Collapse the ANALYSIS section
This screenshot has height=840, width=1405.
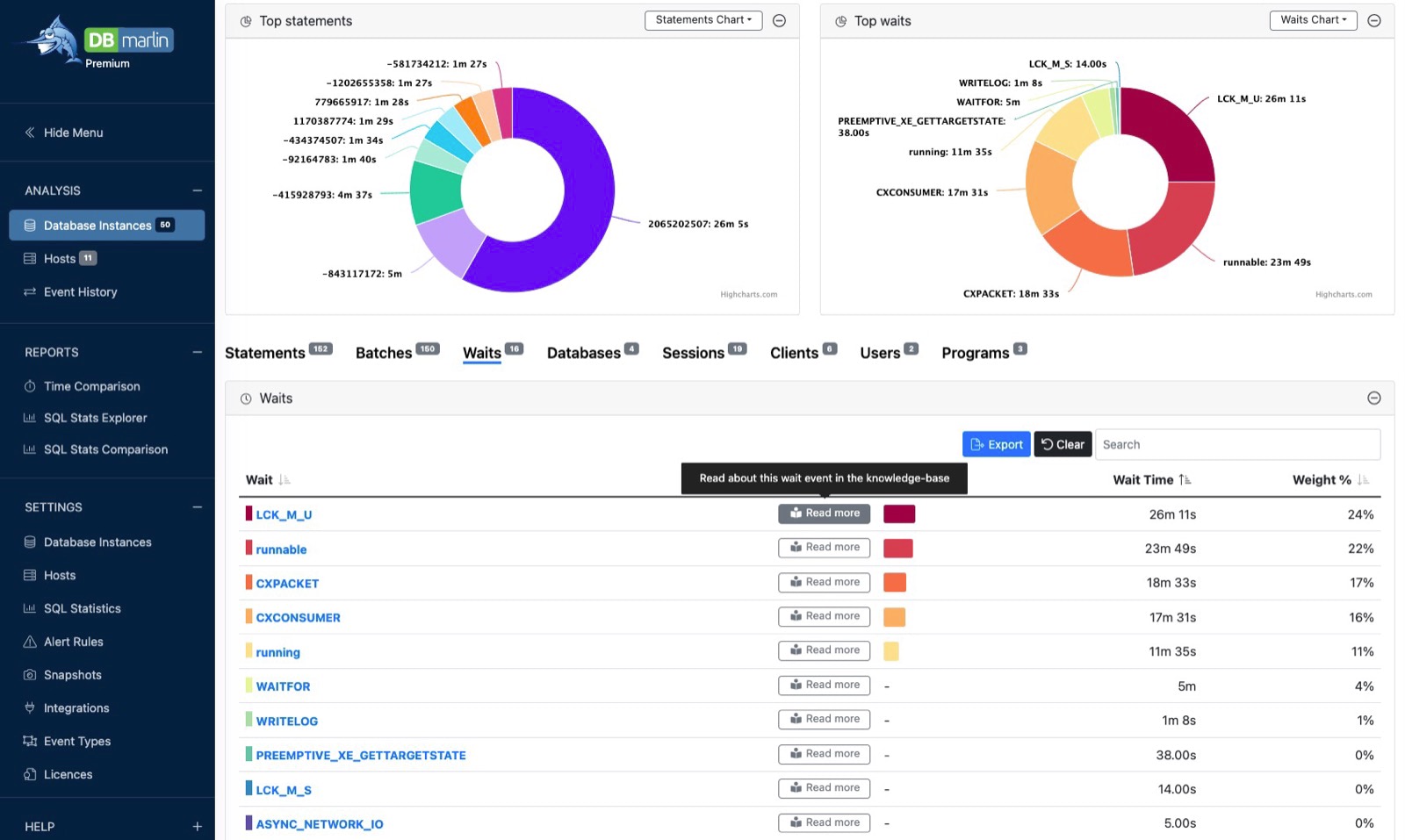pos(197,190)
